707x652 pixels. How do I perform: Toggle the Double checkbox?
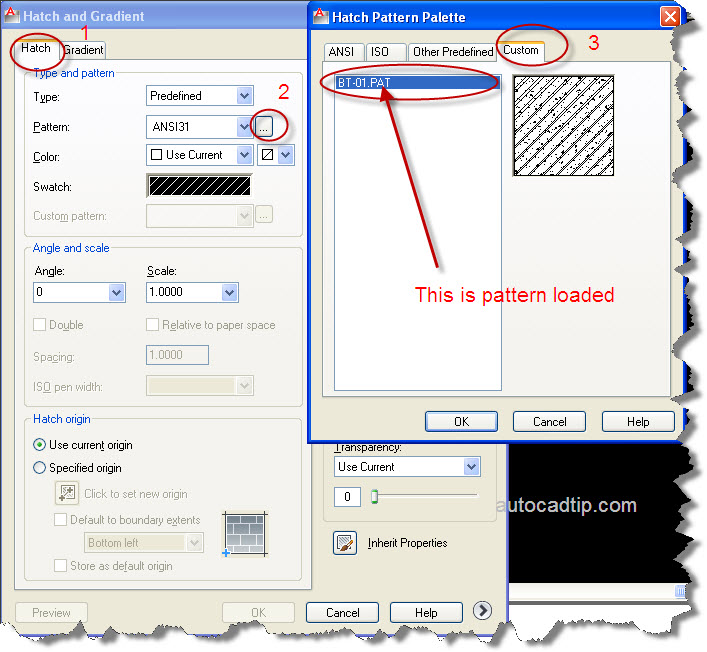[x=40, y=325]
